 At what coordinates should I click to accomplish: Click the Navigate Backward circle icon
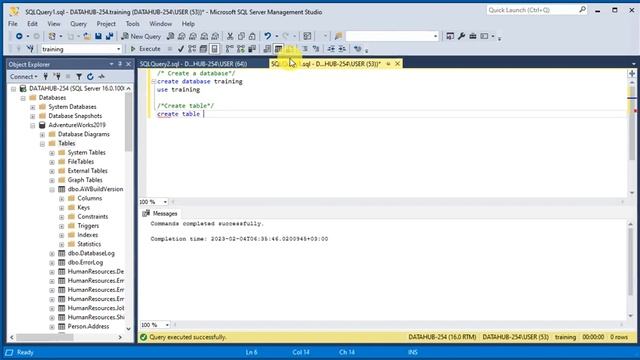(19, 36)
